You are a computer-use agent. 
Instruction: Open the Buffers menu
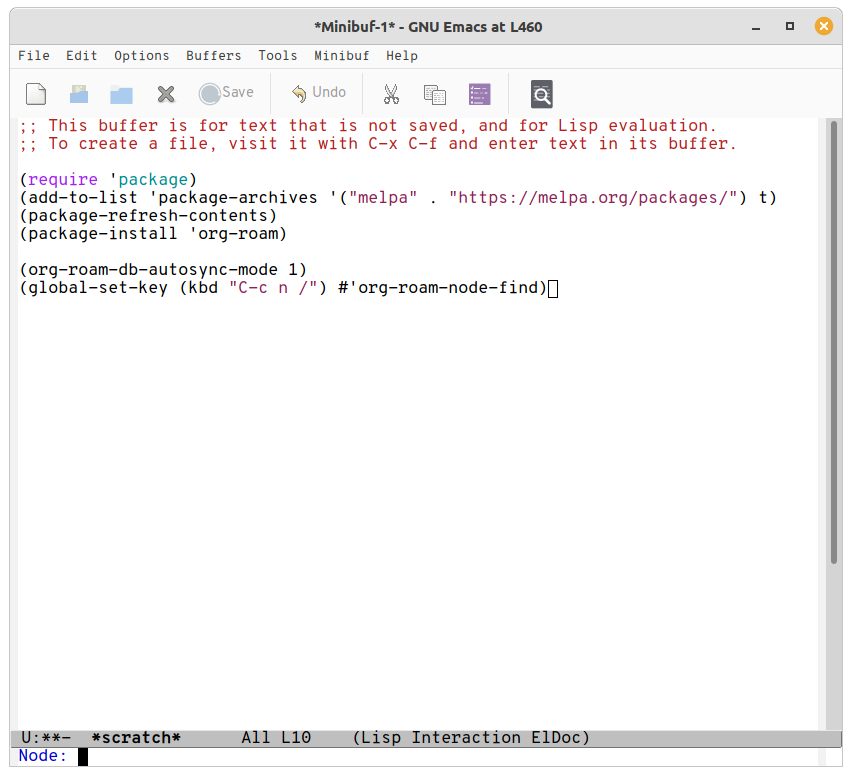(x=214, y=55)
